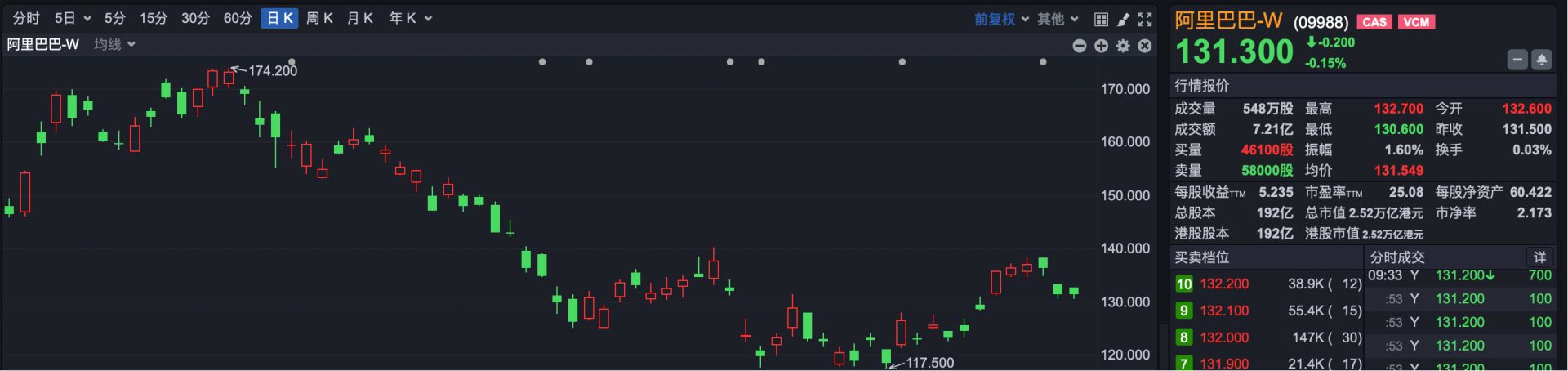This screenshot has height=371, width=1568.
Task: Switch to the 周K weekly chart
Action: pyautogui.click(x=319, y=18)
